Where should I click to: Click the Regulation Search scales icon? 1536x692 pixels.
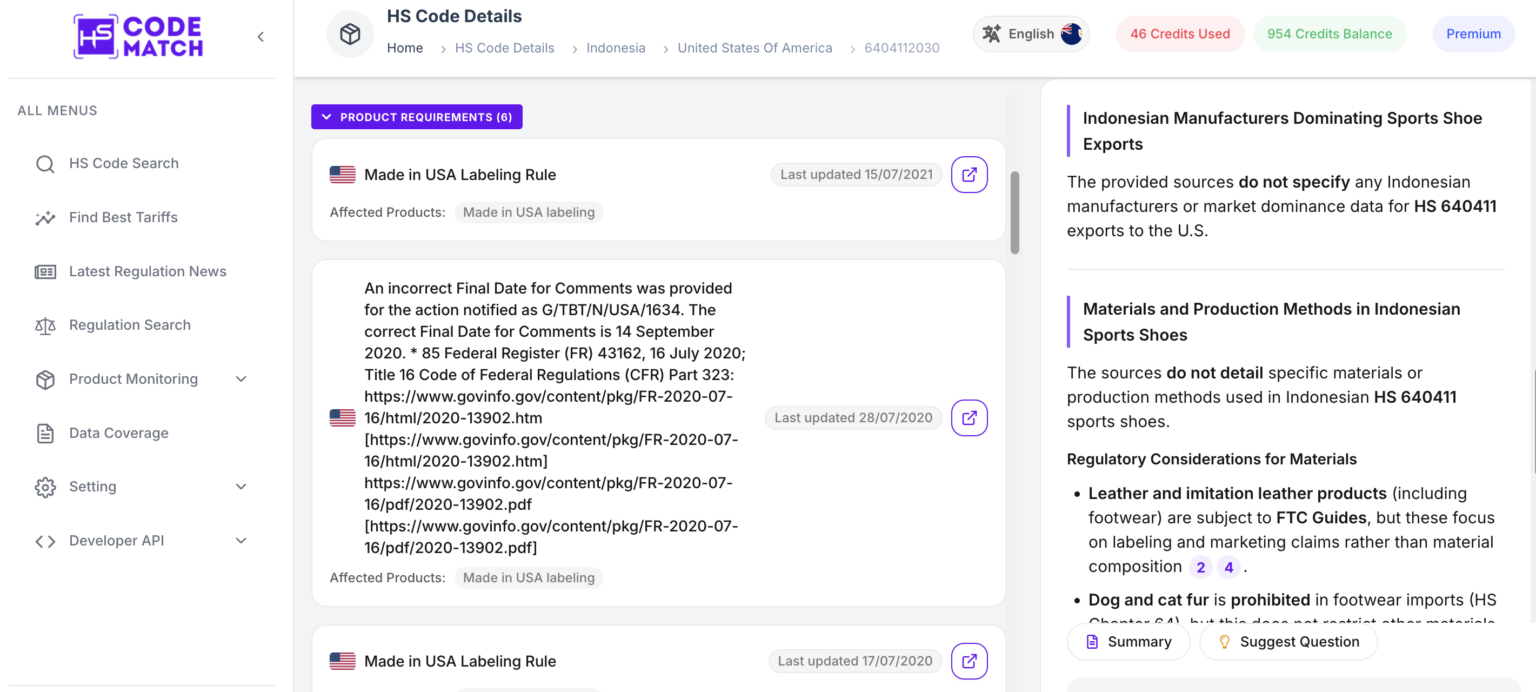[45, 326]
